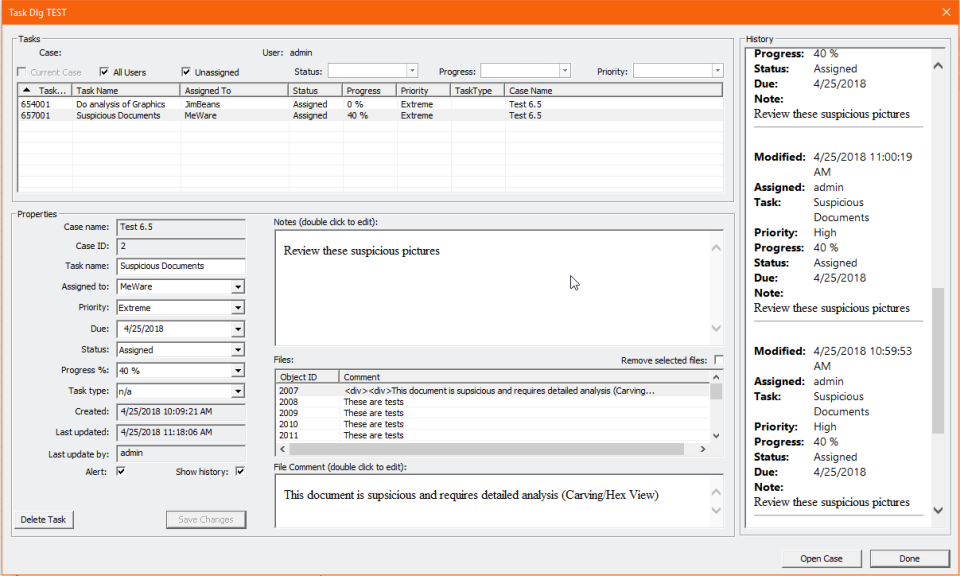
Task: Open the Progress % dropdown
Action: (x=238, y=369)
